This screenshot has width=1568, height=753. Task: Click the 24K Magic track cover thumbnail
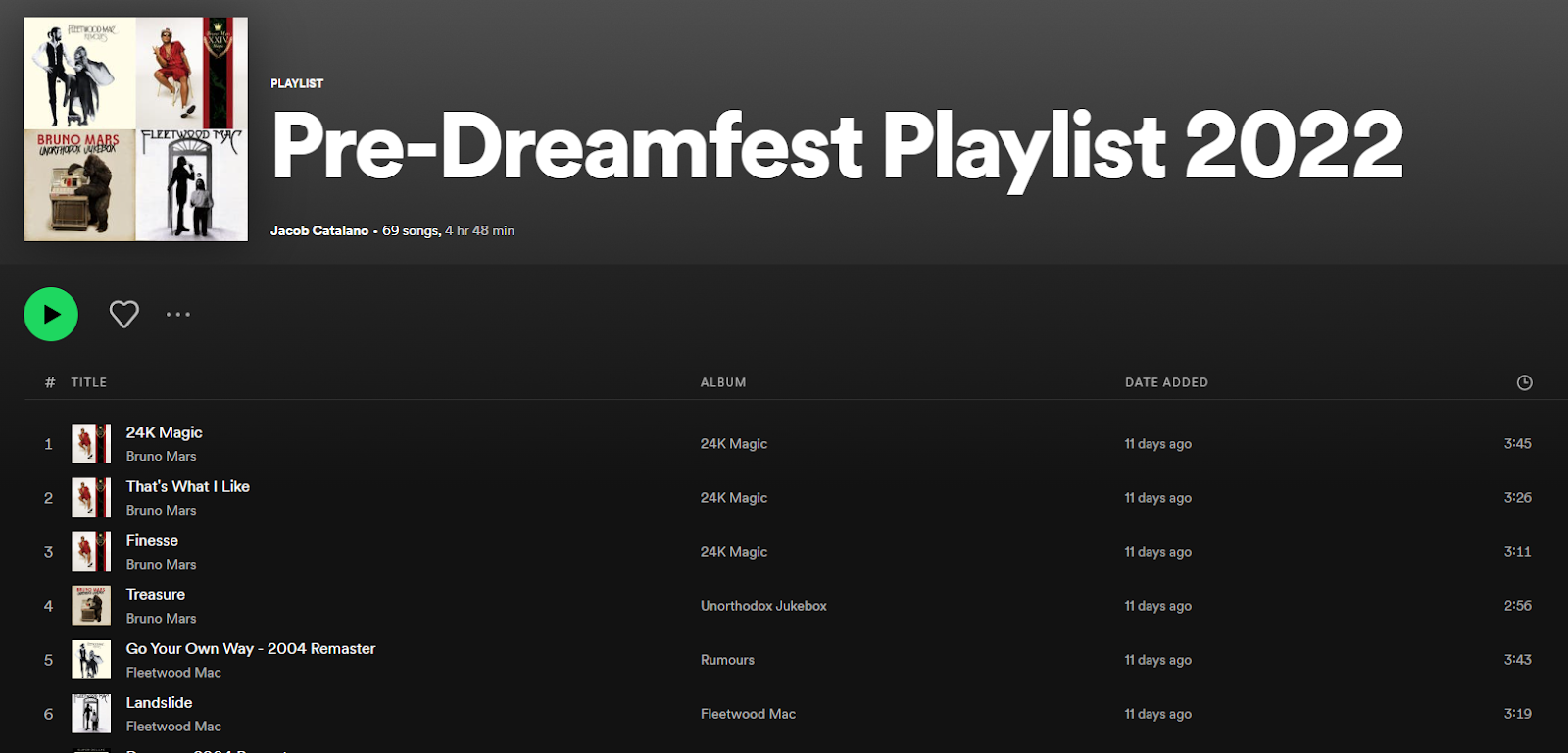91,443
